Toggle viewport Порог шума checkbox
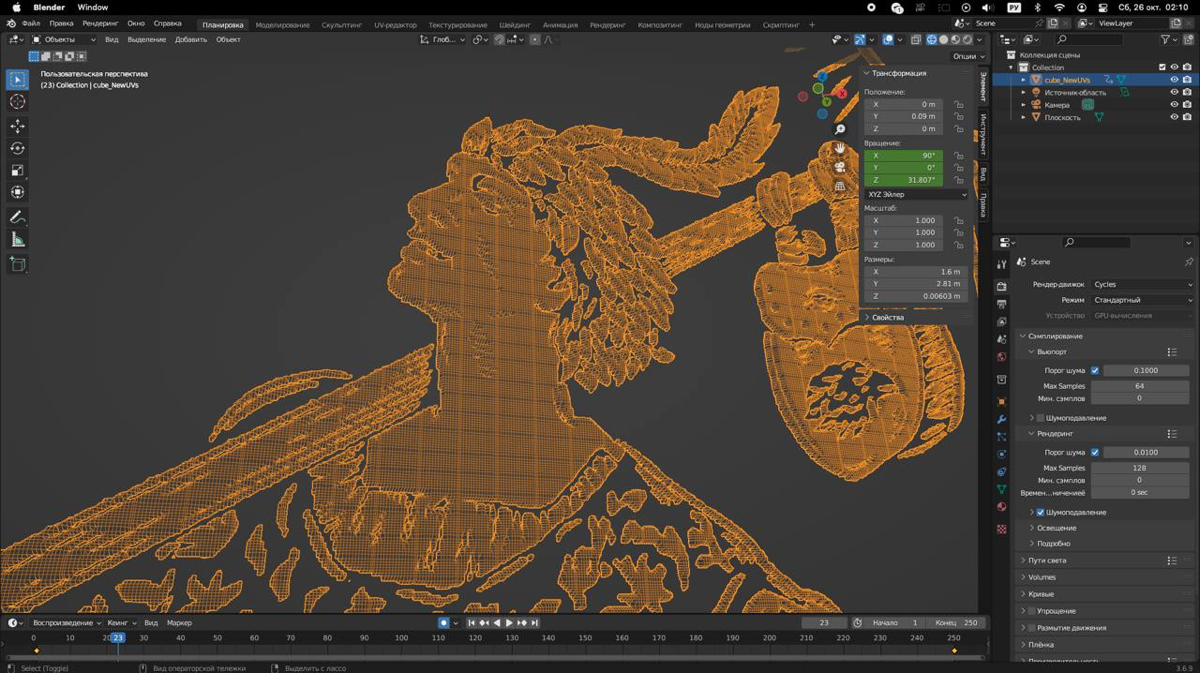The height and width of the screenshot is (673, 1200). click(1095, 370)
